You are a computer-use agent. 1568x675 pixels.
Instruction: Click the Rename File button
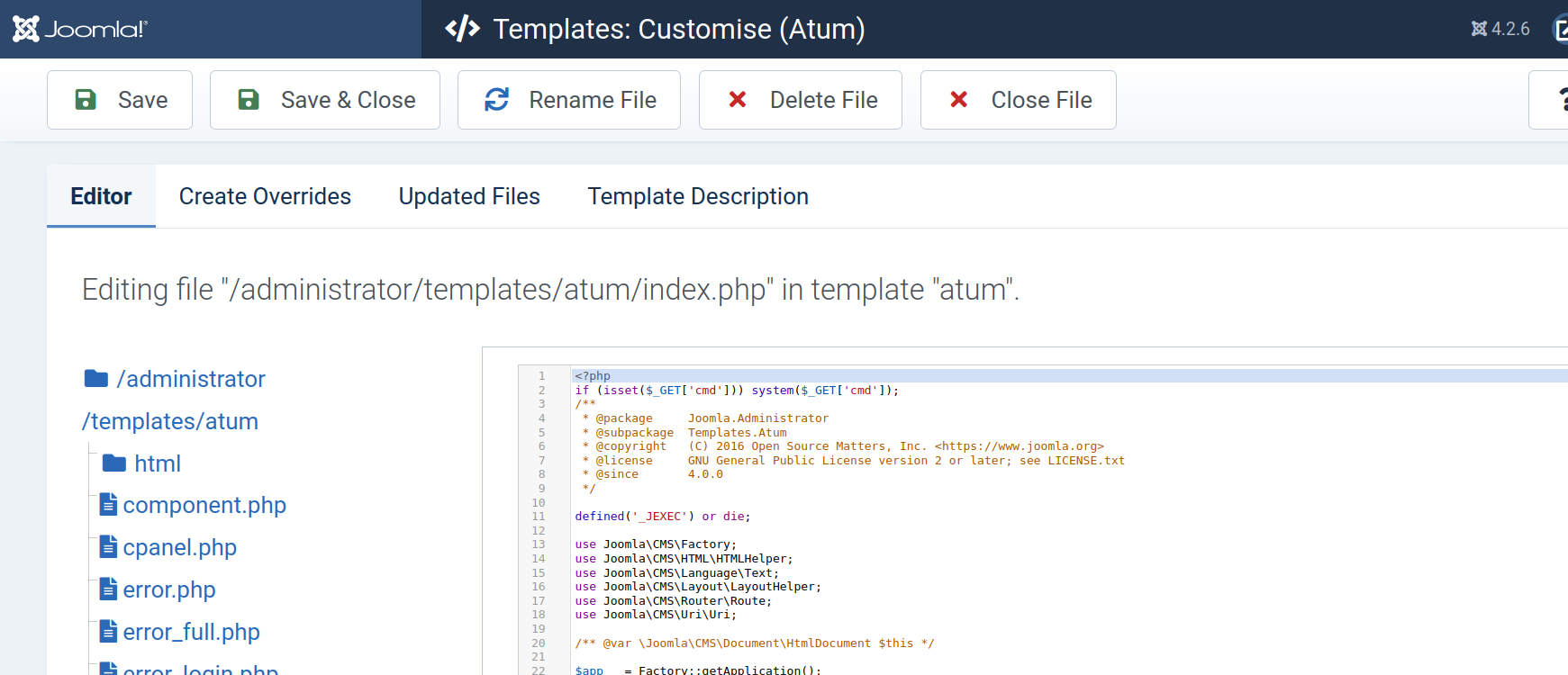pos(569,100)
